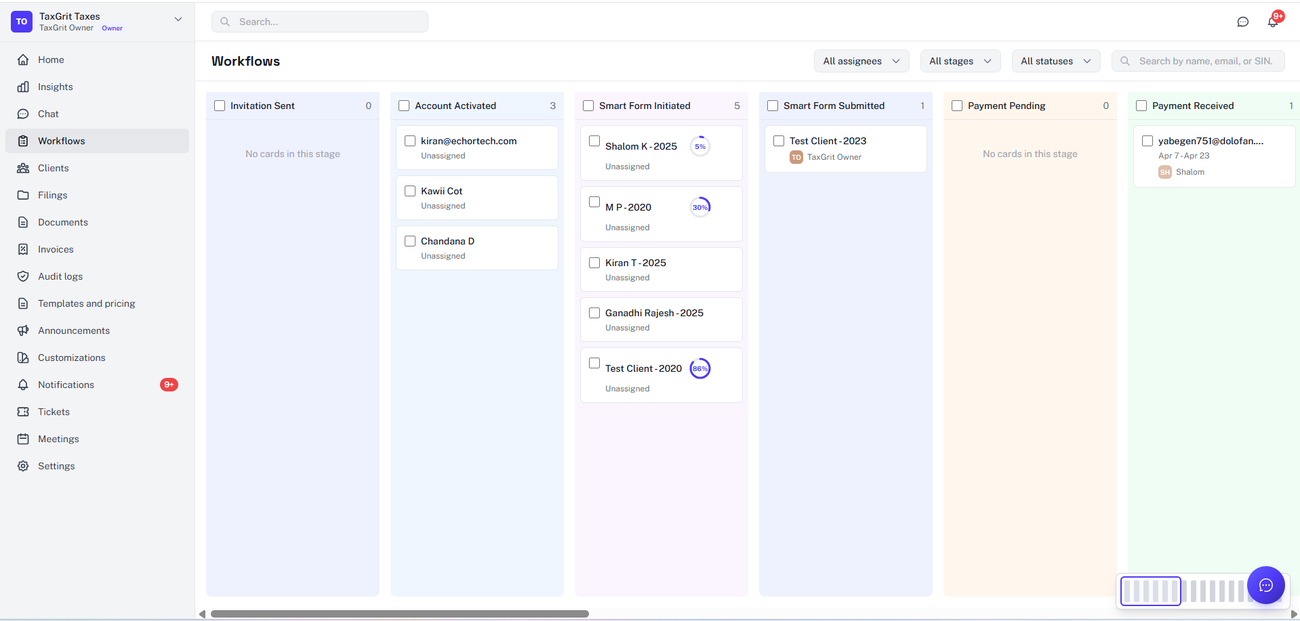Click the Owner role badge
Screen dimensions: 1300x621
click(112, 28)
